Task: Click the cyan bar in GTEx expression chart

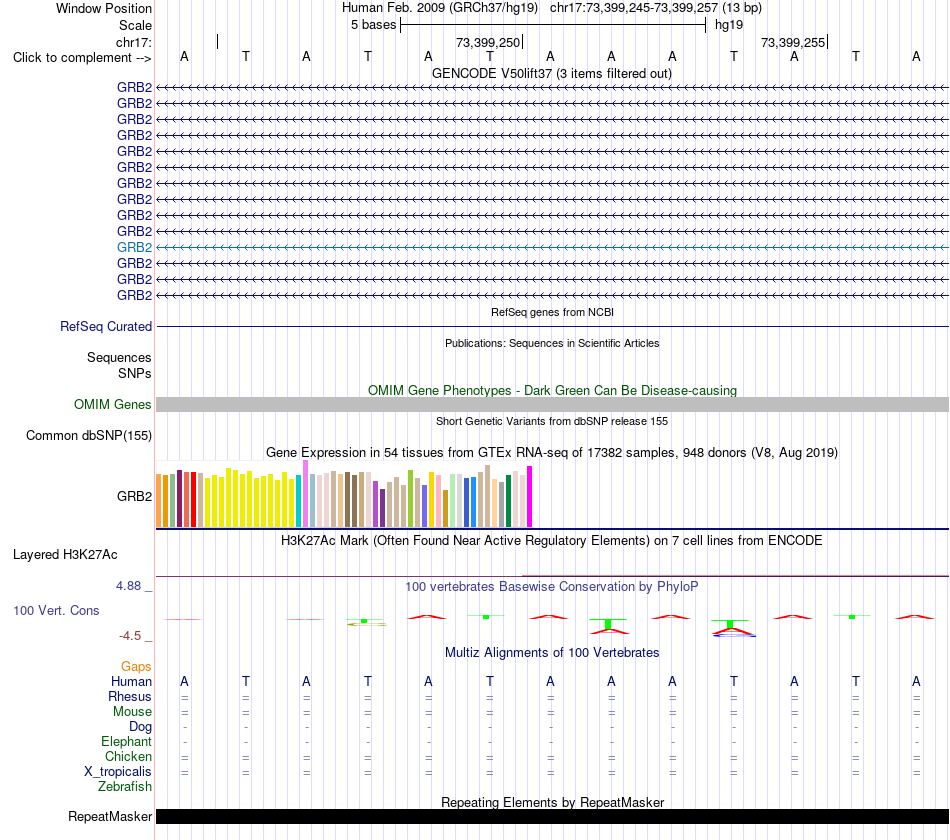Action: point(299,501)
